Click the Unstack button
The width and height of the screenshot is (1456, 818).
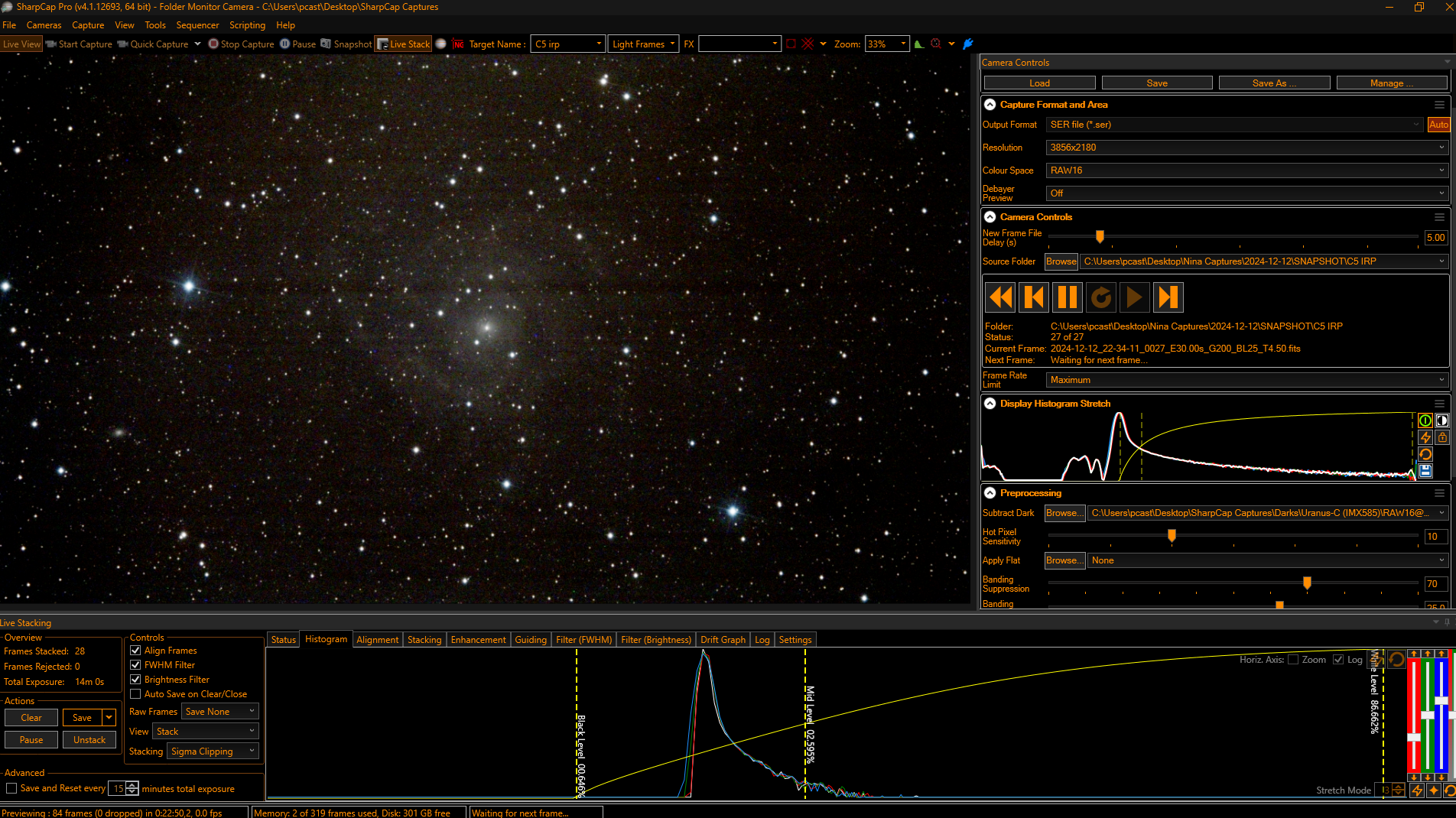89,740
